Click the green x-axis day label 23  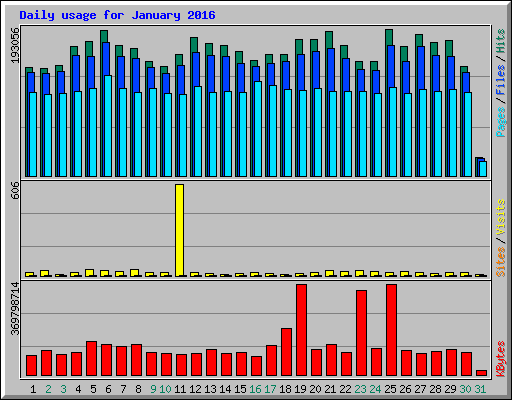coord(360,389)
